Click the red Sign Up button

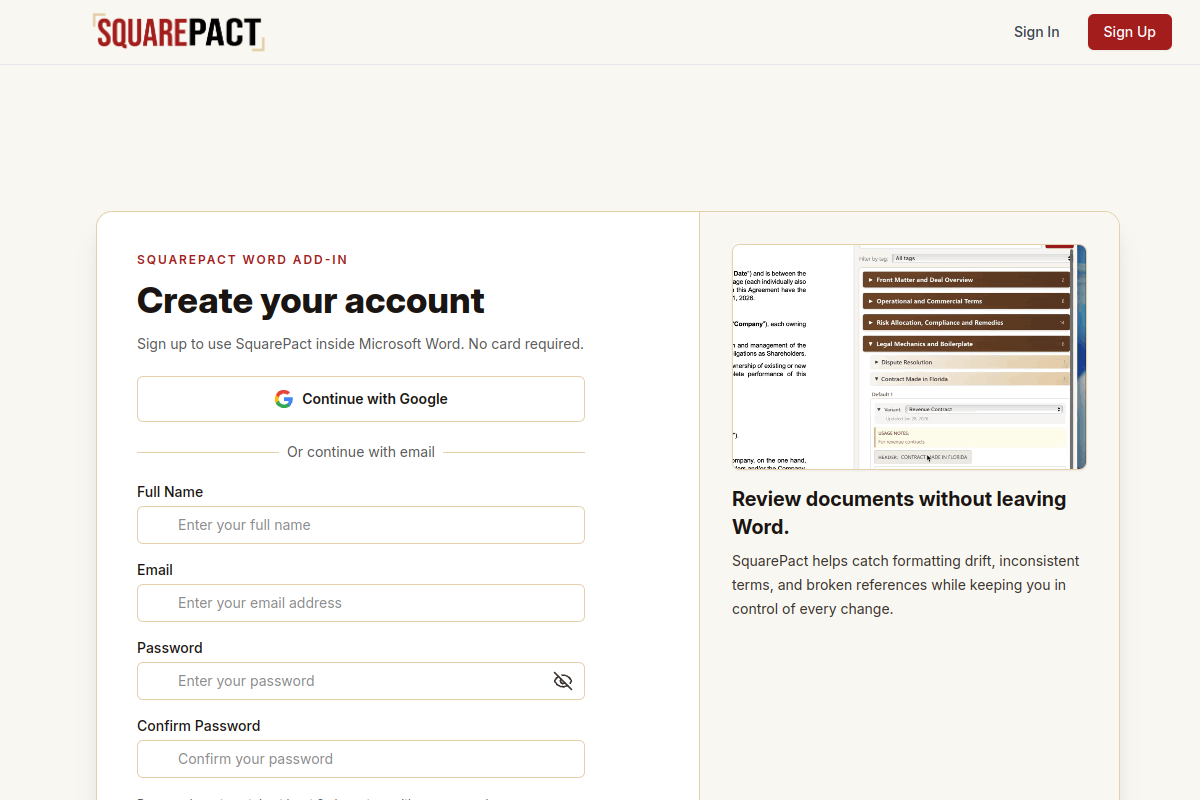1129,32
